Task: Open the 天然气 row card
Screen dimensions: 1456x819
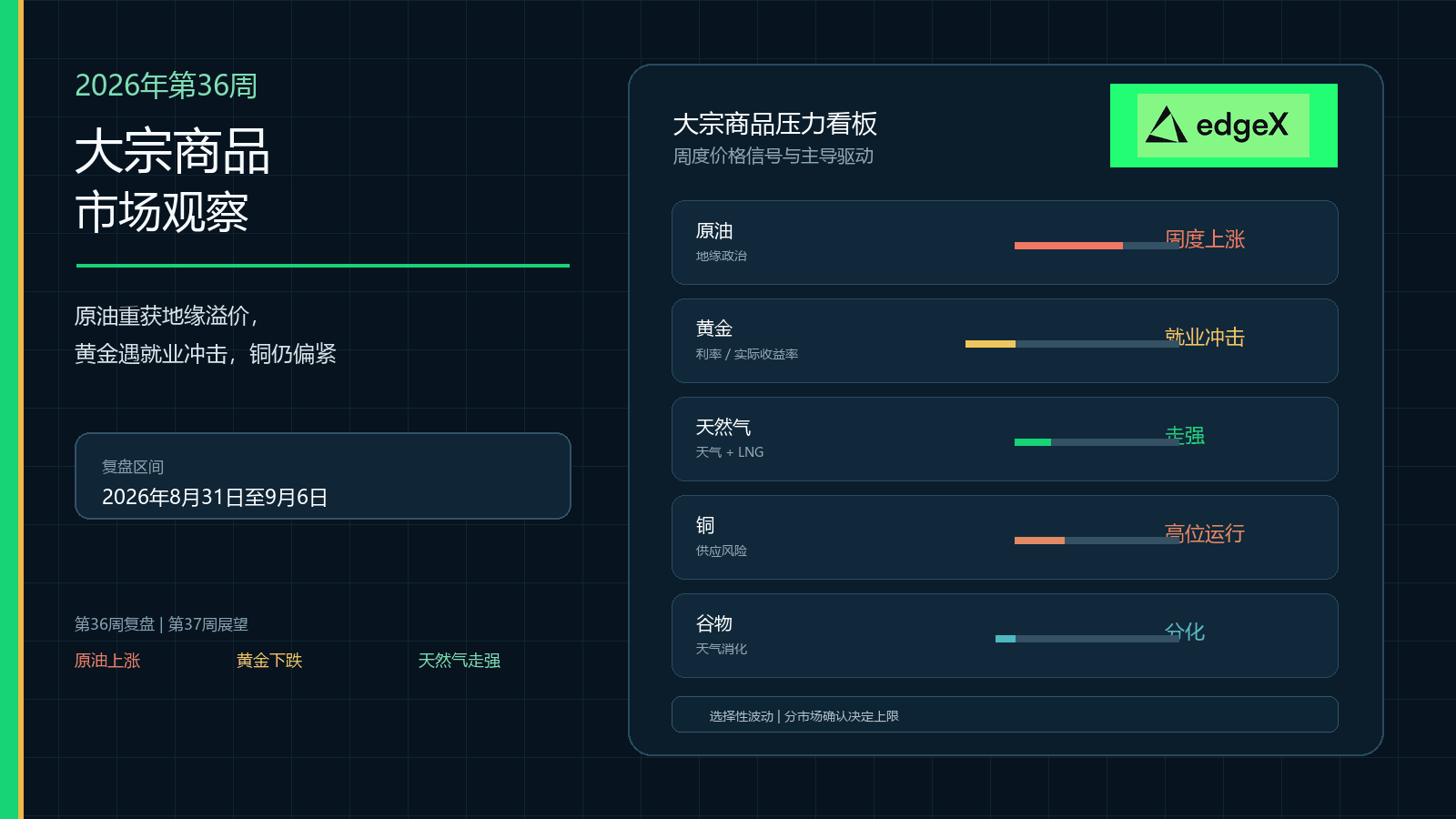Action: tap(1005, 439)
